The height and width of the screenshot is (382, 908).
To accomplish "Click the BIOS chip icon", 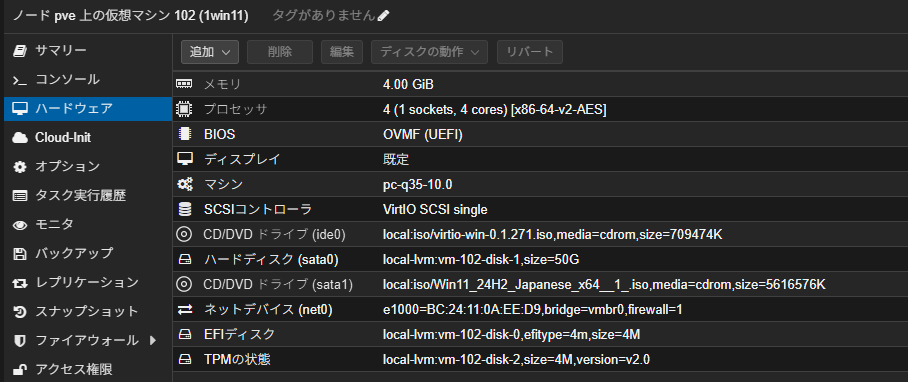I will 184,134.
